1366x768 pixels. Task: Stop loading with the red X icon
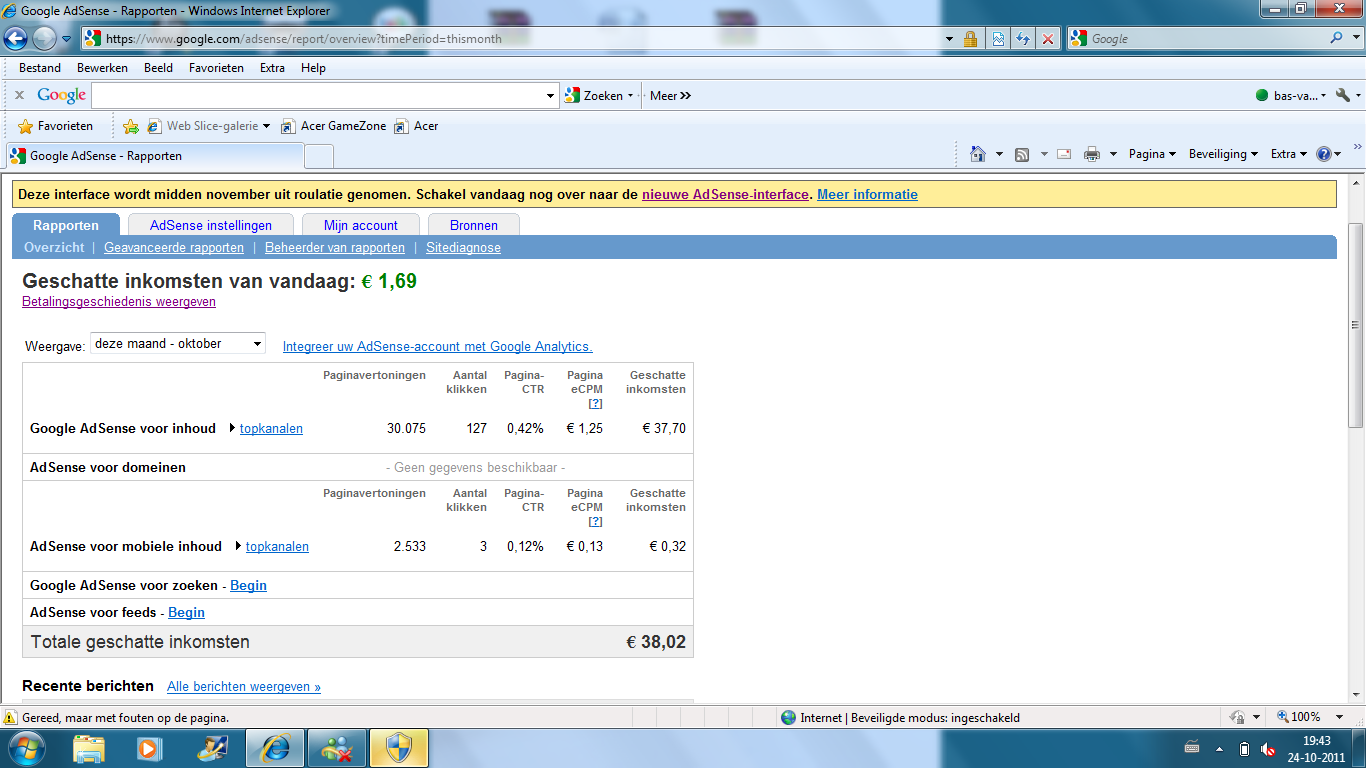click(1048, 39)
